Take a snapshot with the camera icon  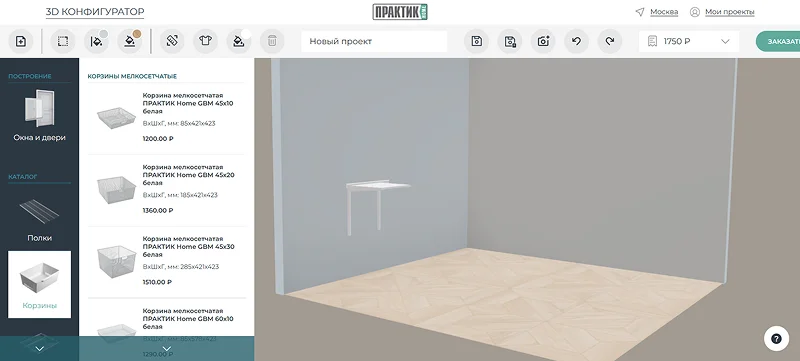[543, 41]
